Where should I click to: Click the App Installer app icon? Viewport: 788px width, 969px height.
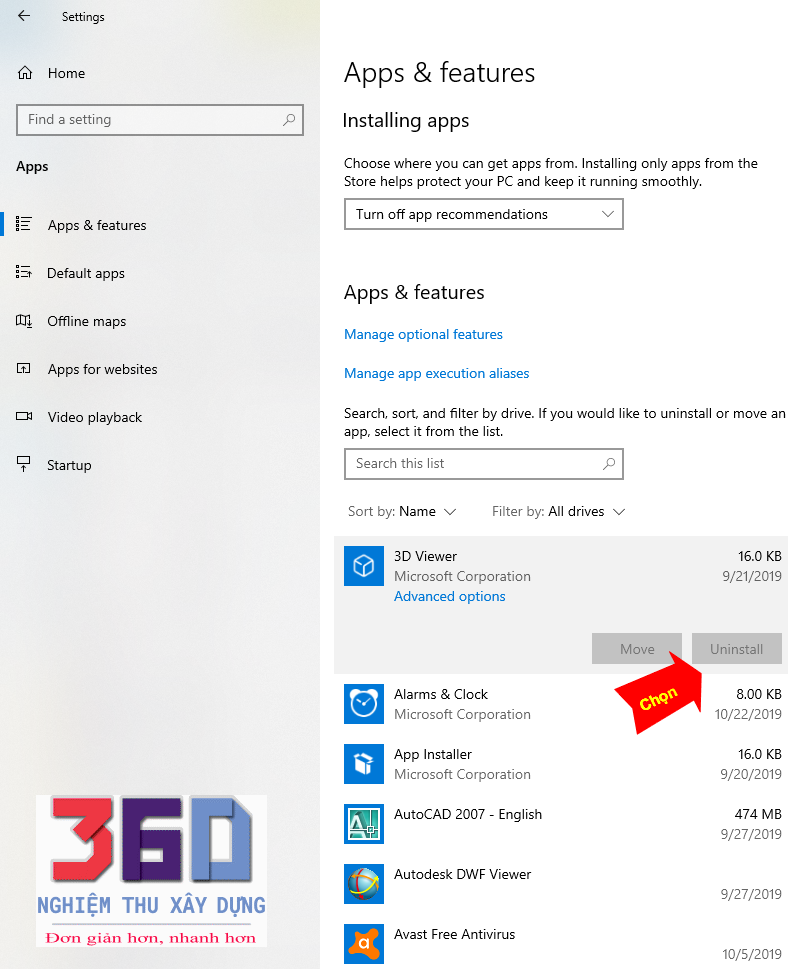pyautogui.click(x=363, y=764)
